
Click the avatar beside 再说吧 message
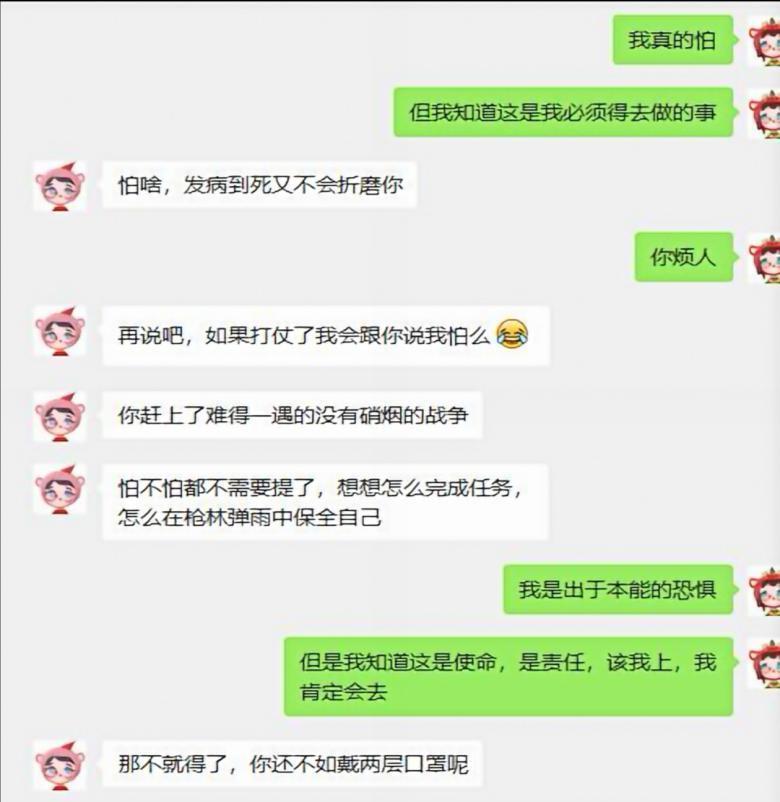tap(60, 331)
